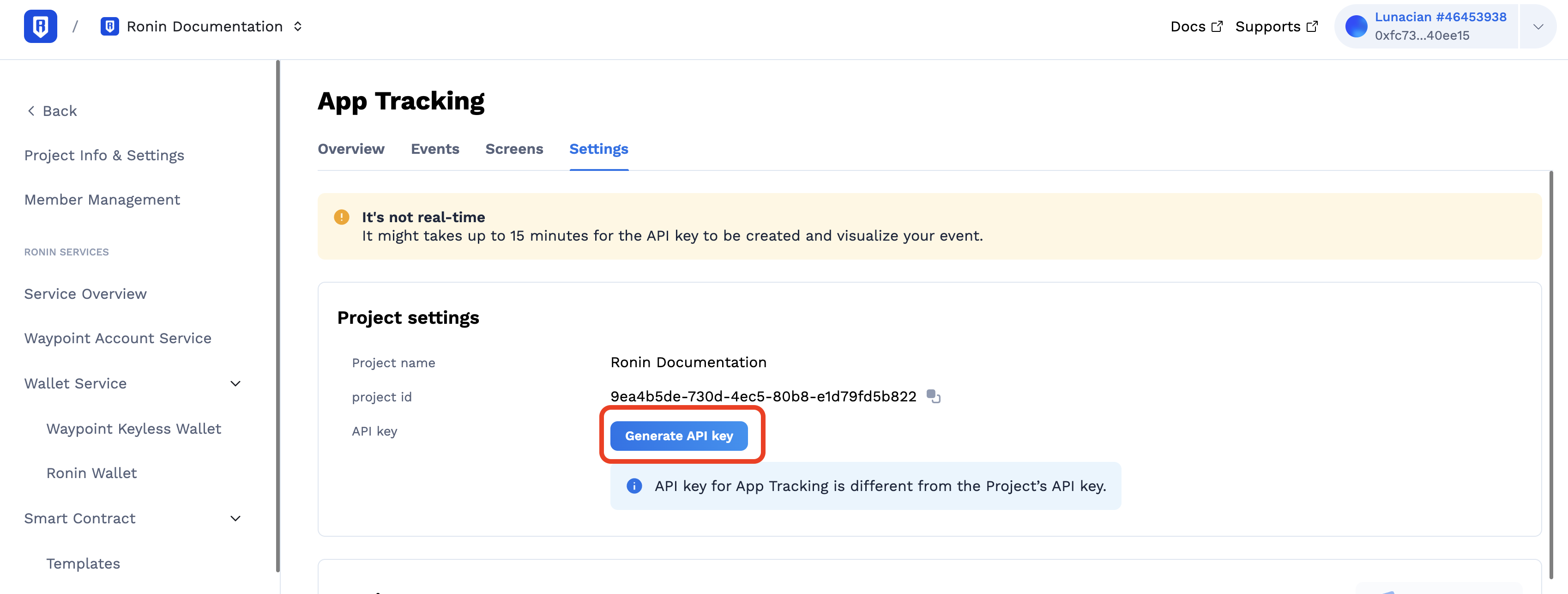This screenshot has width=1568, height=594.
Task: Click Generate API key button
Action: click(x=679, y=436)
